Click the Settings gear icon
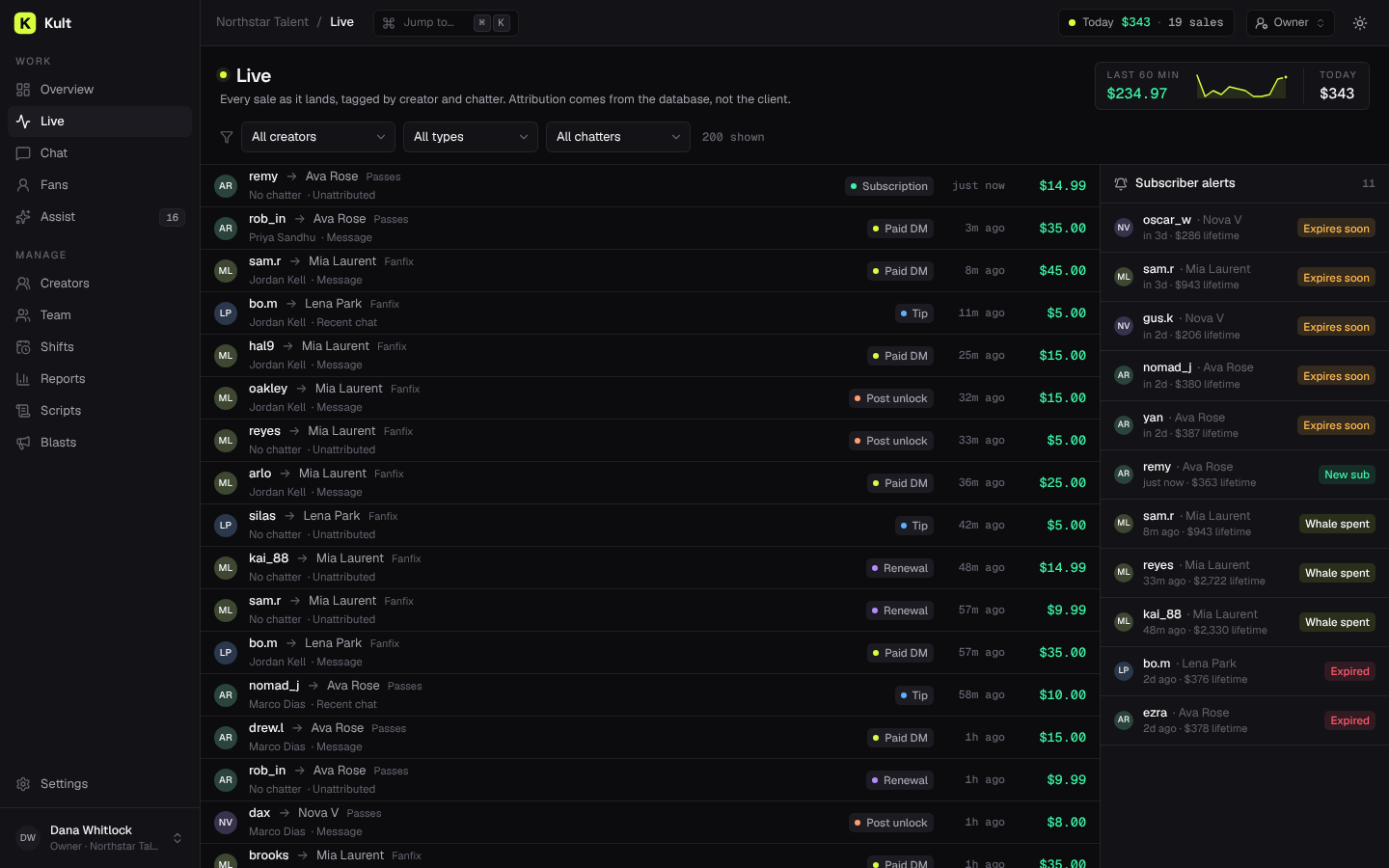The image size is (1389, 868). click(x=23, y=784)
